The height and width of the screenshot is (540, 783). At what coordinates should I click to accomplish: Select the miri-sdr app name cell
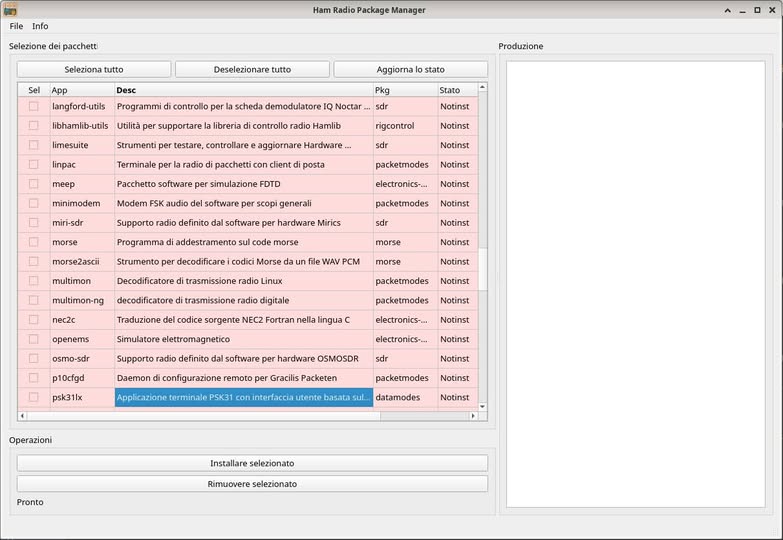point(82,222)
